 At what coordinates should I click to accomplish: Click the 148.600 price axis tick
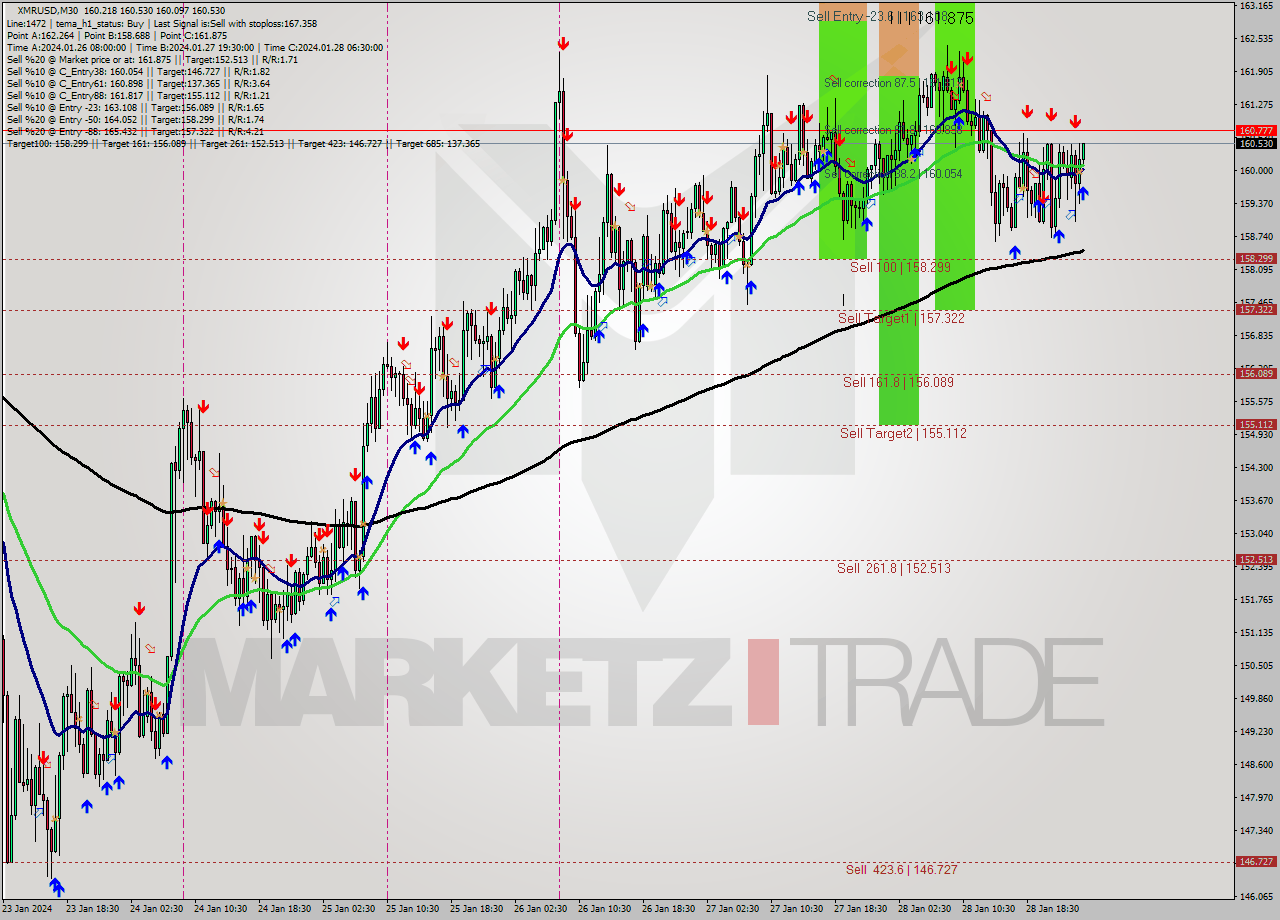click(1256, 765)
